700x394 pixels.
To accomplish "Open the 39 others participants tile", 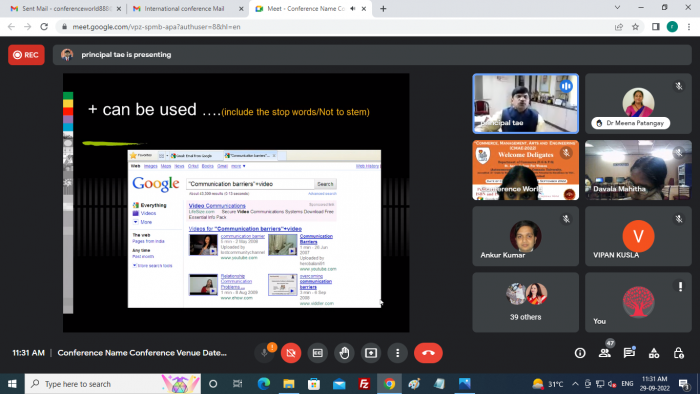I will click(525, 302).
